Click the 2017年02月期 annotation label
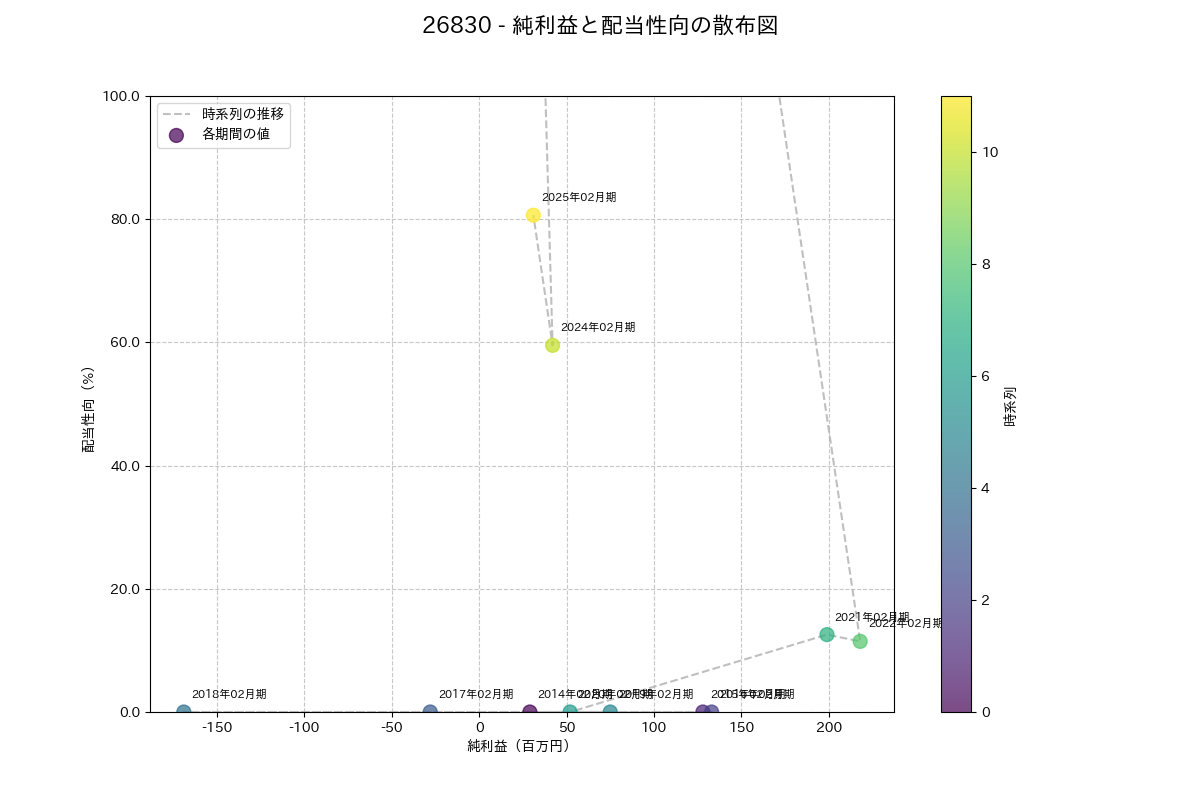The height and width of the screenshot is (800, 1200). [x=476, y=694]
